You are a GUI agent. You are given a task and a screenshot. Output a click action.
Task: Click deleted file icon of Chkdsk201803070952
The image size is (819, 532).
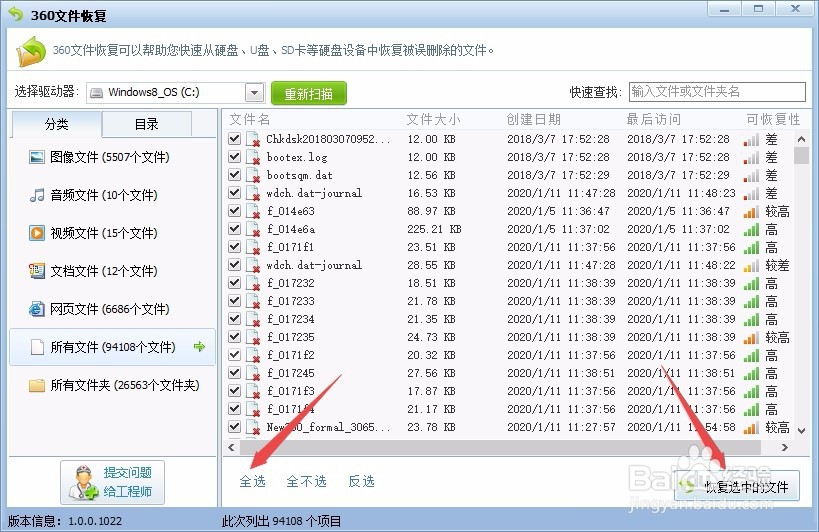coord(253,139)
